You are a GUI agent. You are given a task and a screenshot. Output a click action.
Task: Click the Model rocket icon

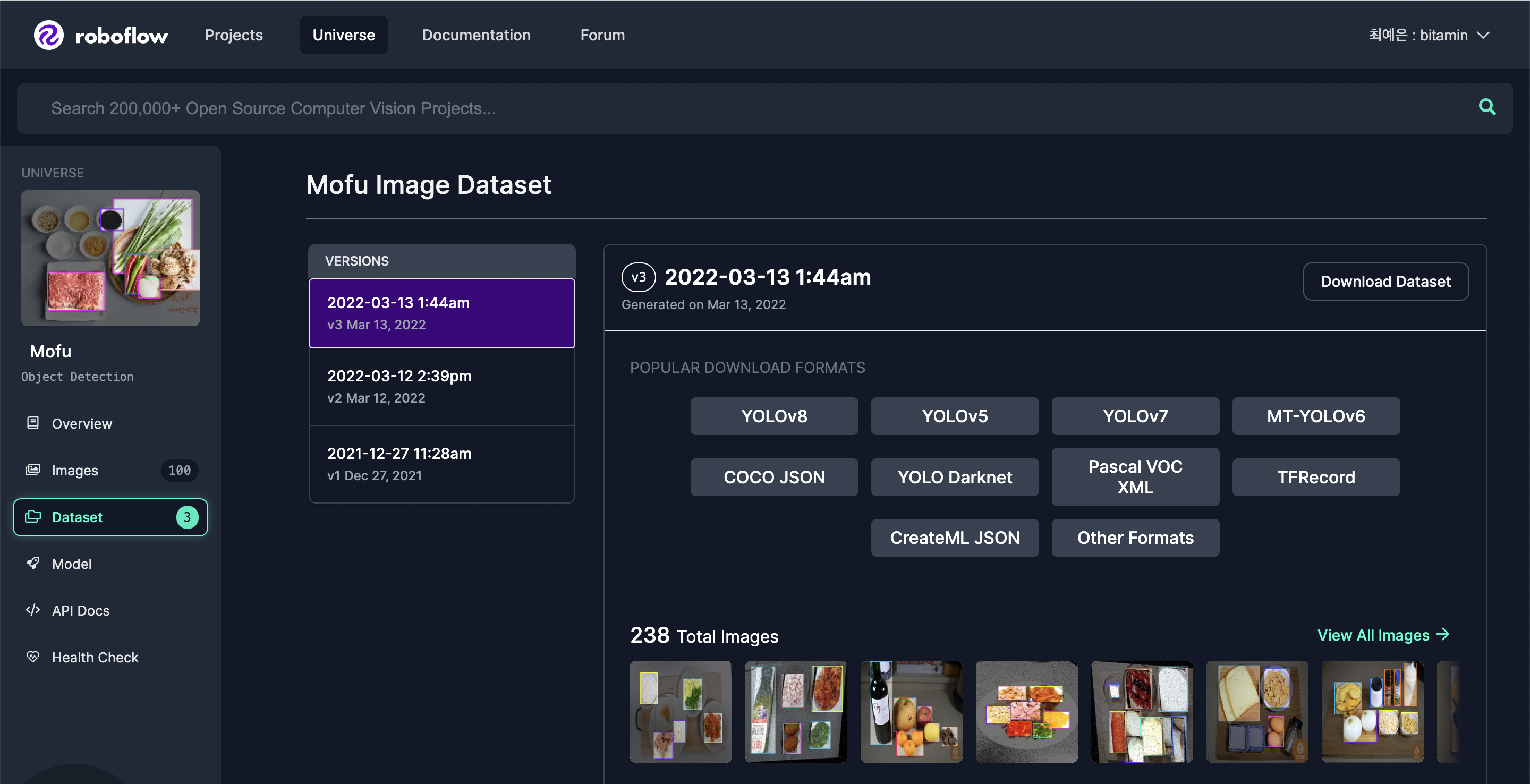click(32, 563)
